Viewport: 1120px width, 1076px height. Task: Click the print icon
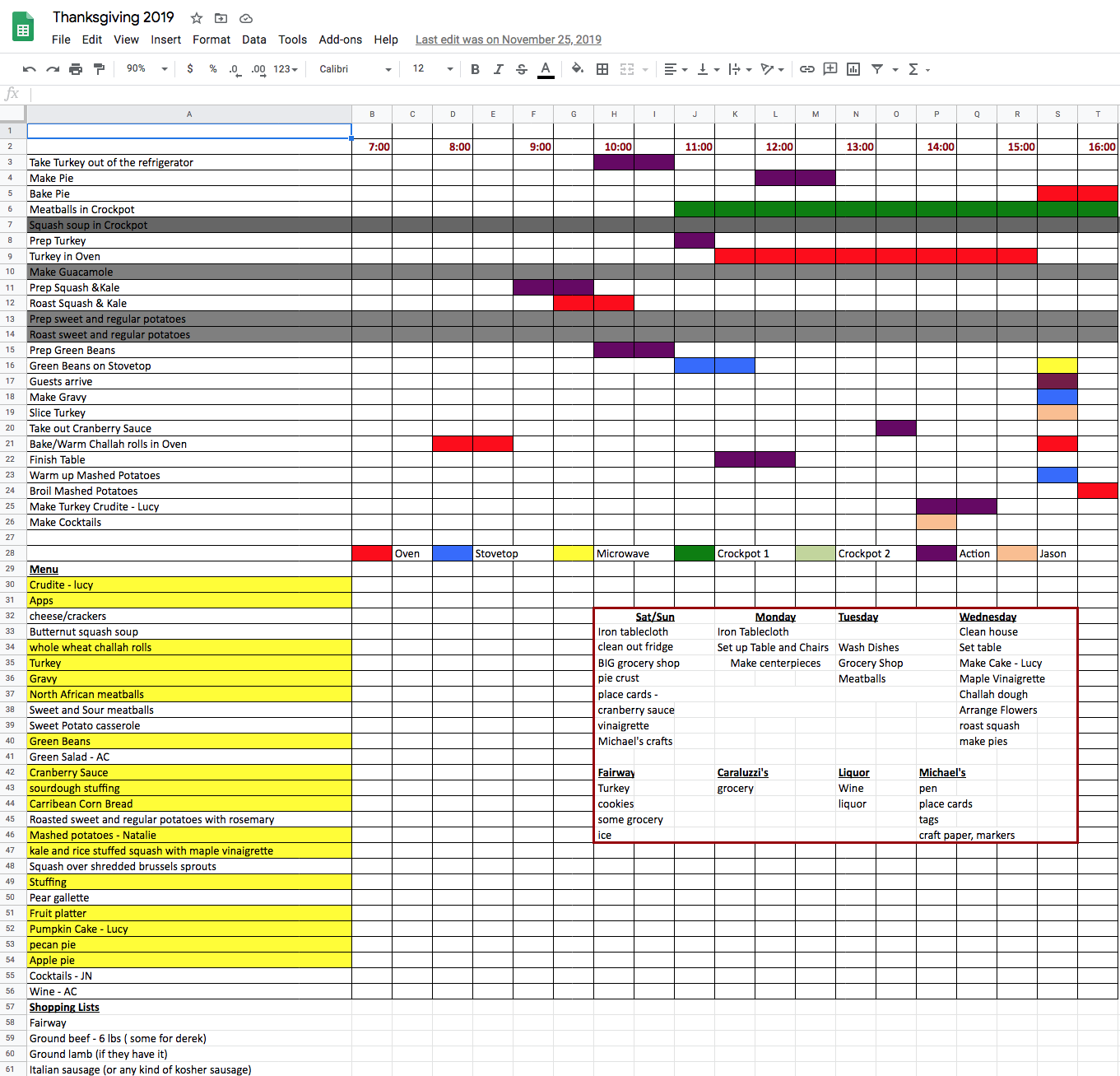click(76, 69)
